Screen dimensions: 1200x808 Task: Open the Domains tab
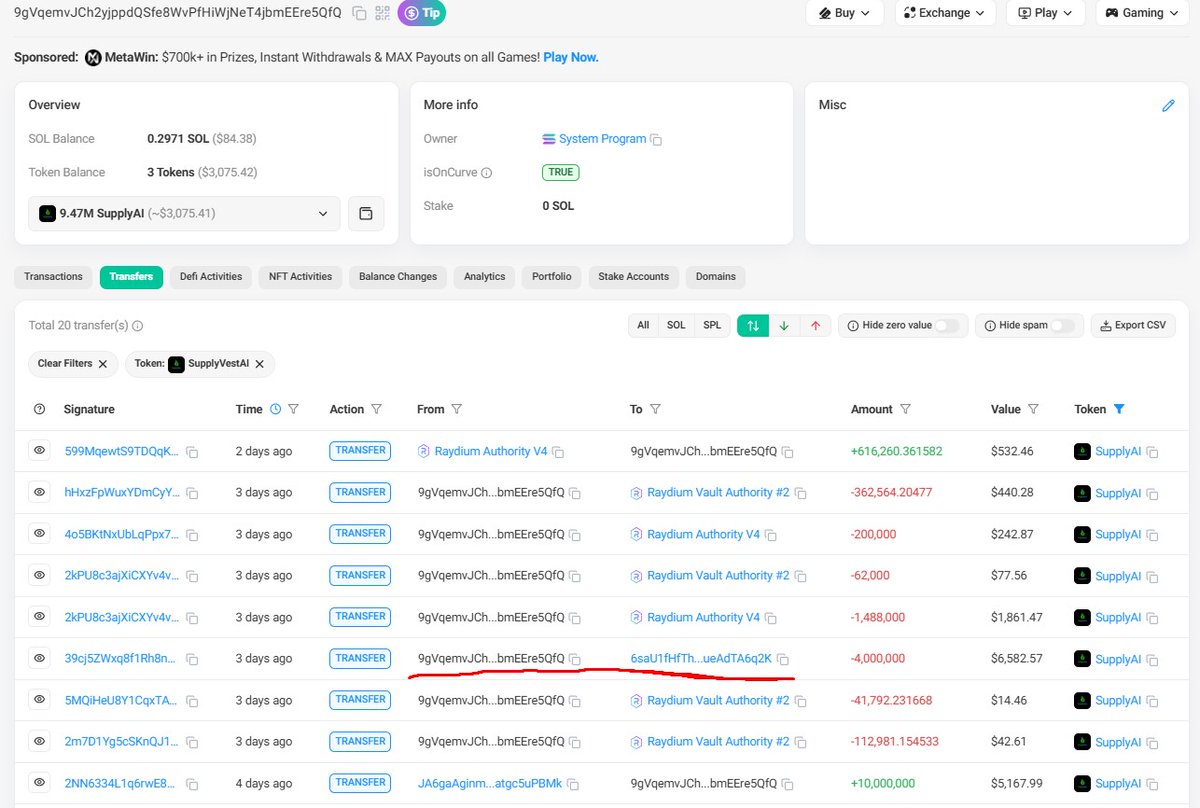click(716, 277)
